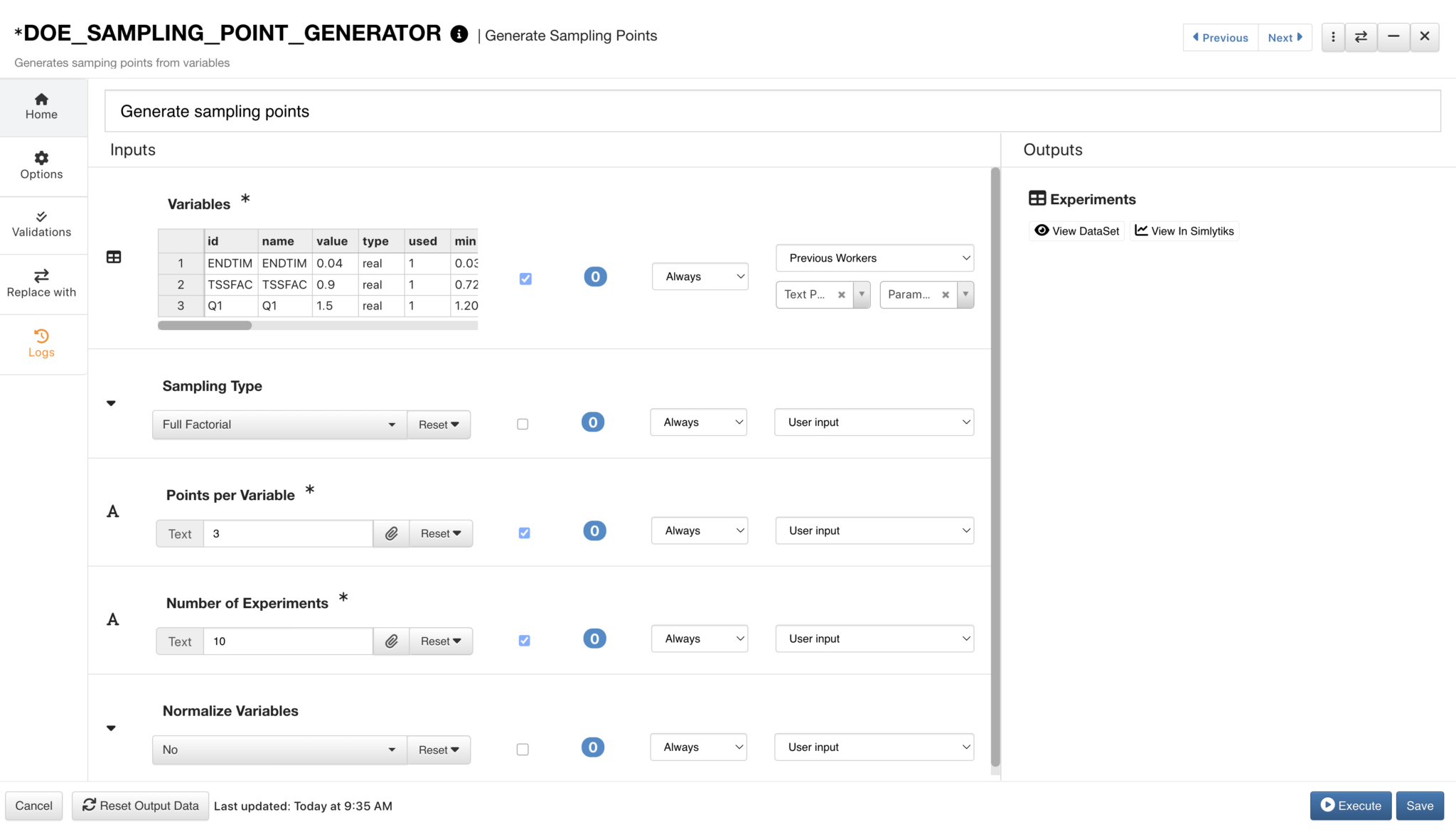This screenshot has height=832, width=1456.
Task: Attach a file to Points per Variable
Action: 390,533
